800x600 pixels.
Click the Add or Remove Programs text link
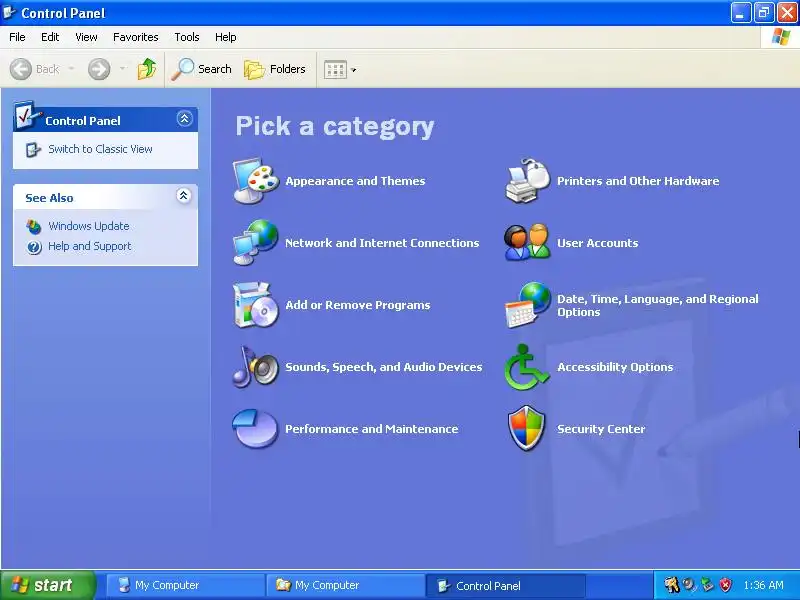click(x=358, y=305)
